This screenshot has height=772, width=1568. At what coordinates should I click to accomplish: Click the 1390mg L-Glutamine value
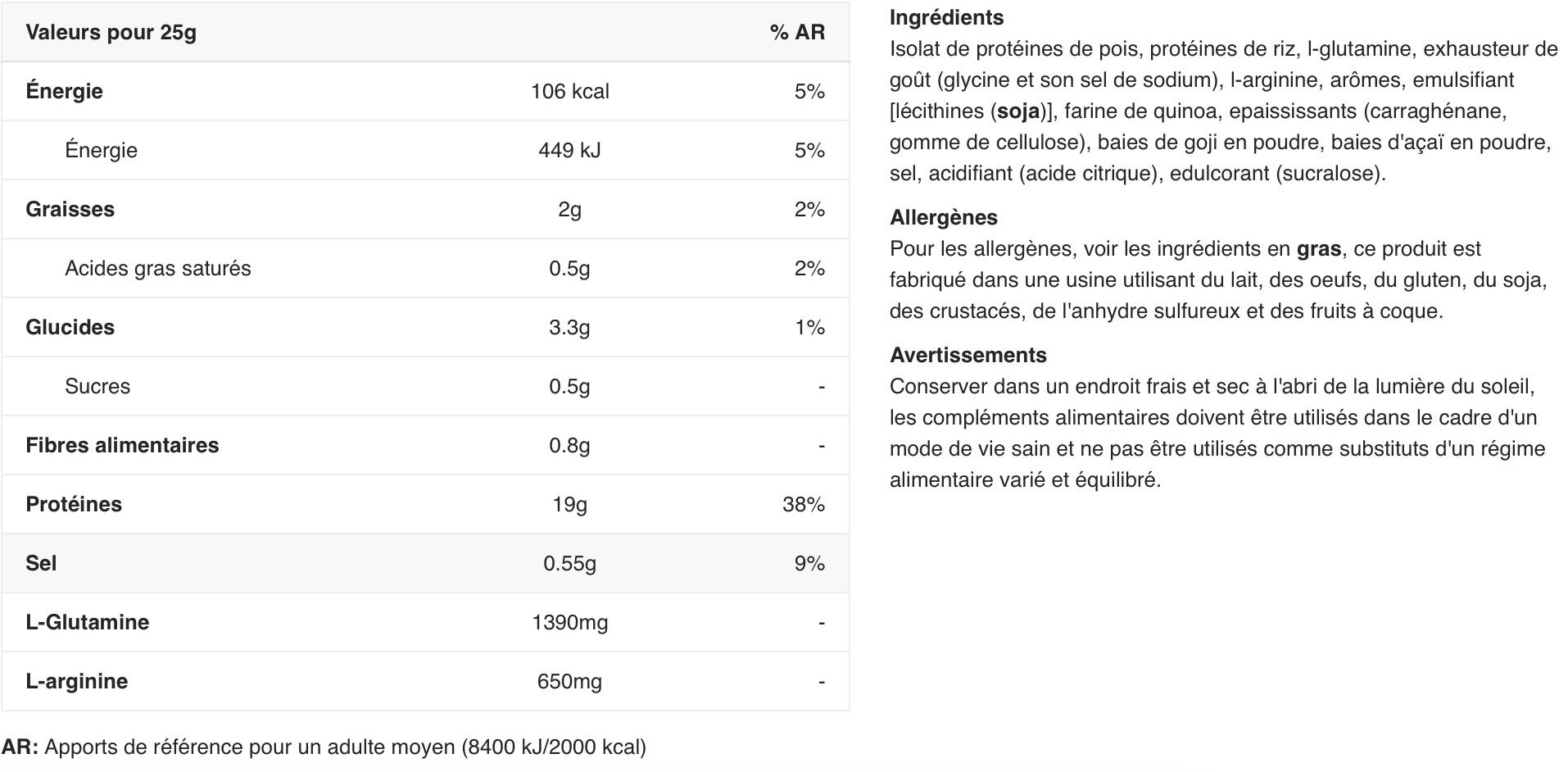[x=569, y=622]
